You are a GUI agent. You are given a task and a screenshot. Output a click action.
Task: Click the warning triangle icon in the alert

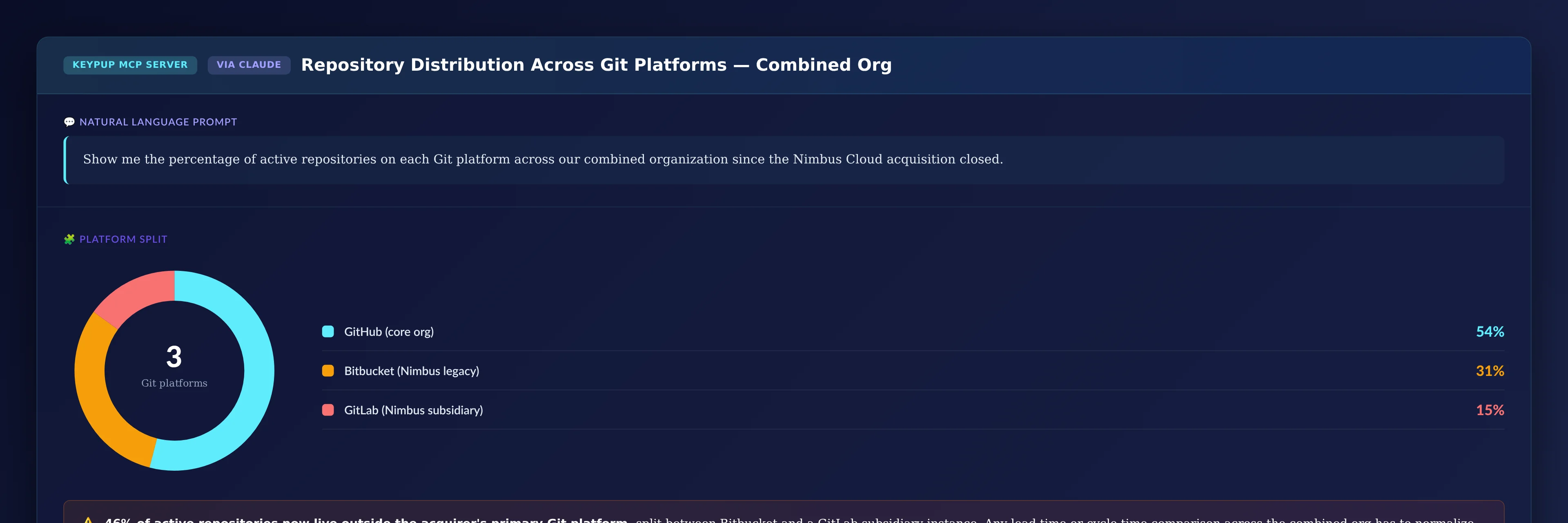[x=88, y=520]
